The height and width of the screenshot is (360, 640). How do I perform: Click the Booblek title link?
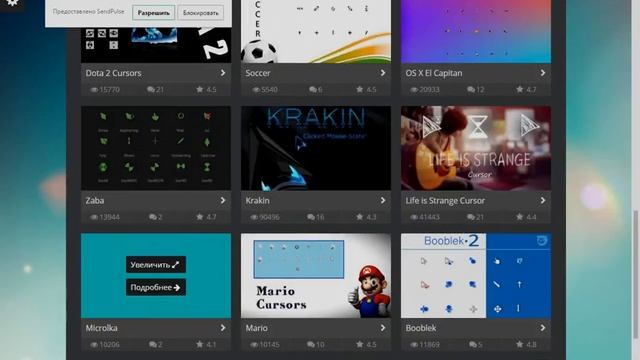[x=421, y=328]
